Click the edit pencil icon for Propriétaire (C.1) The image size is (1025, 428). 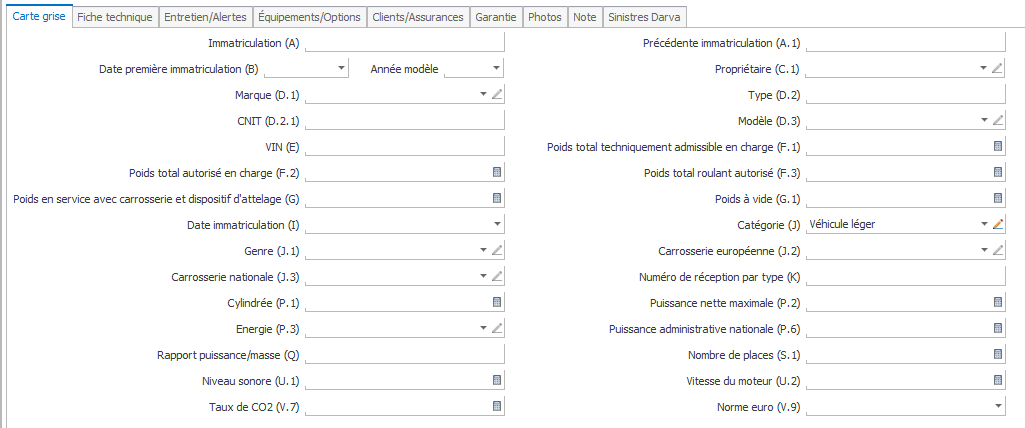[996, 69]
